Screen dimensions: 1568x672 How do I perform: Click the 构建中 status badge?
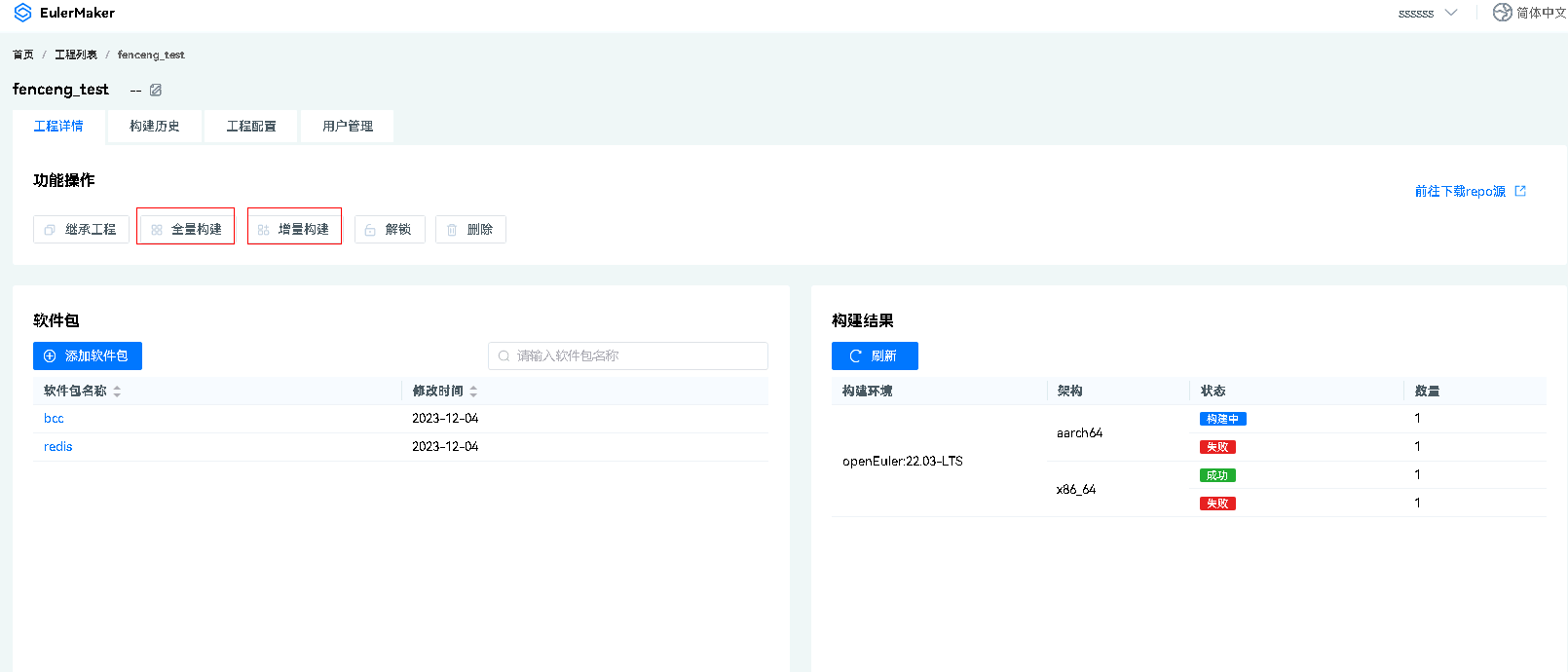point(1222,419)
